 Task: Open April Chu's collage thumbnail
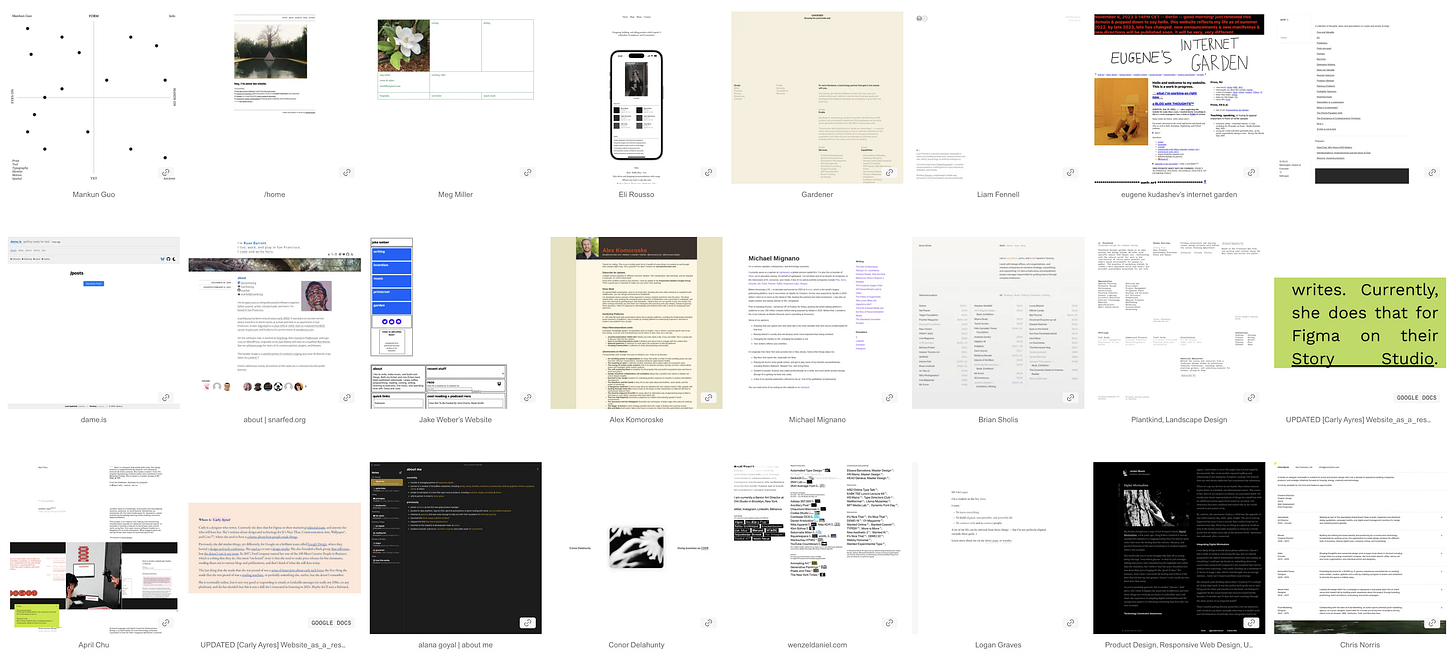tap(95, 547)
